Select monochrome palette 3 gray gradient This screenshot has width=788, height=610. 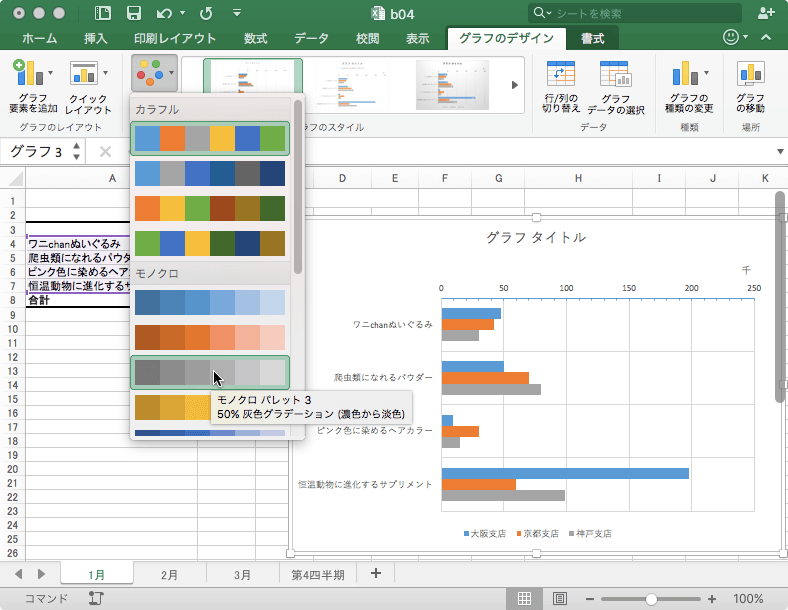point(210,372)
